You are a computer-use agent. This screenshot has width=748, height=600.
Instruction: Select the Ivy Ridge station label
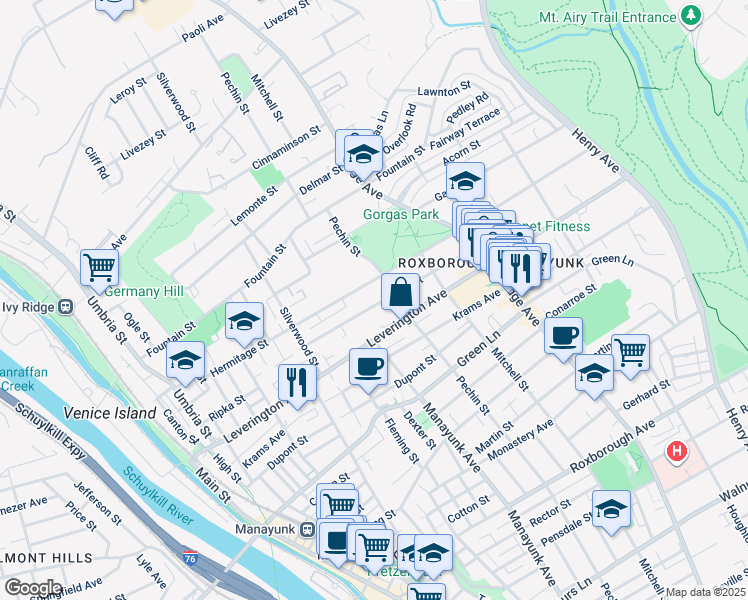click(x=28, y=307)
